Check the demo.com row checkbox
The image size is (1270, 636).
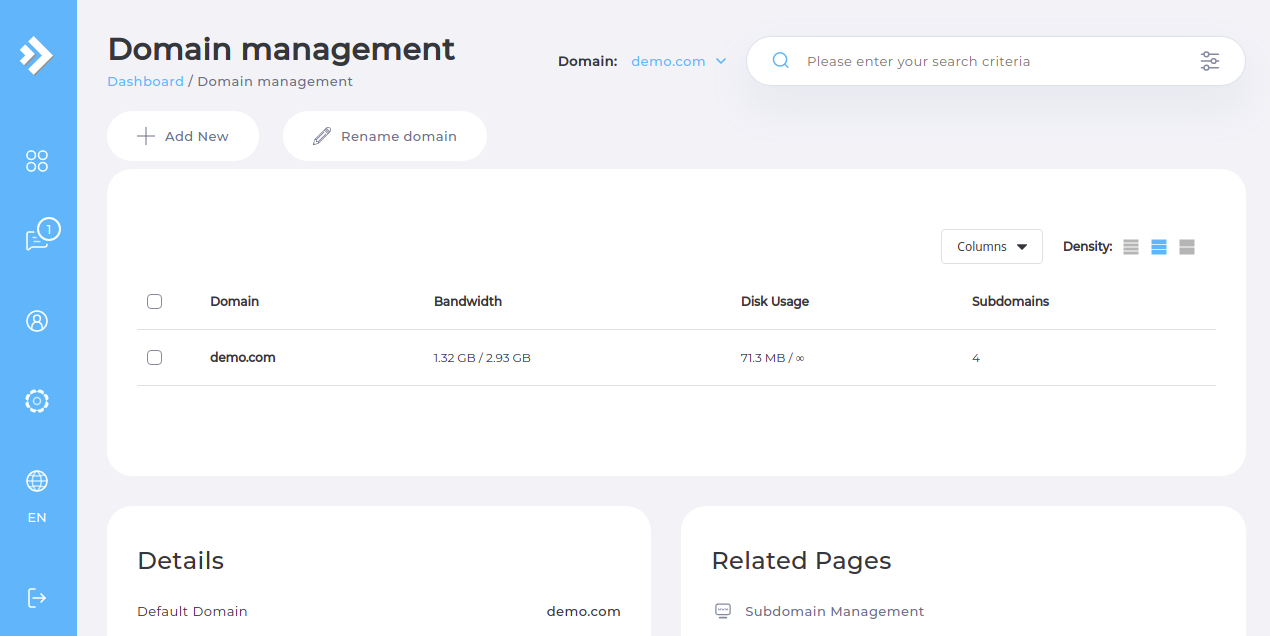pos(154,357)
